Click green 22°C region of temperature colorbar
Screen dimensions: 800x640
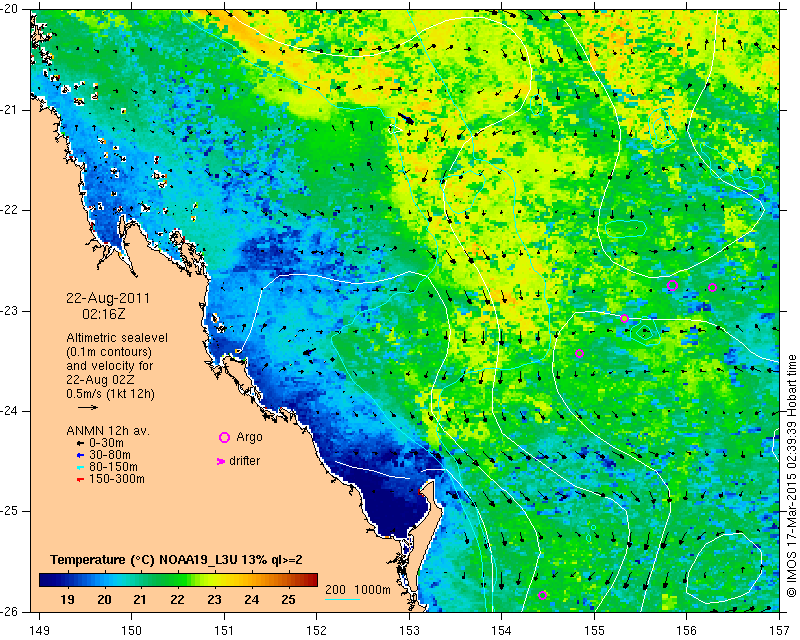[178, 579]
